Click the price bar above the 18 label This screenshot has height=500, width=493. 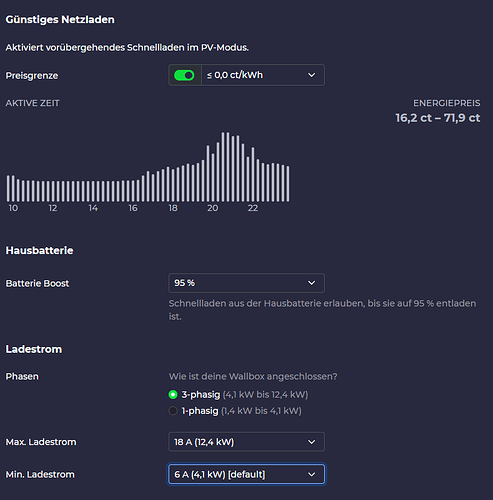pos(173,185)
